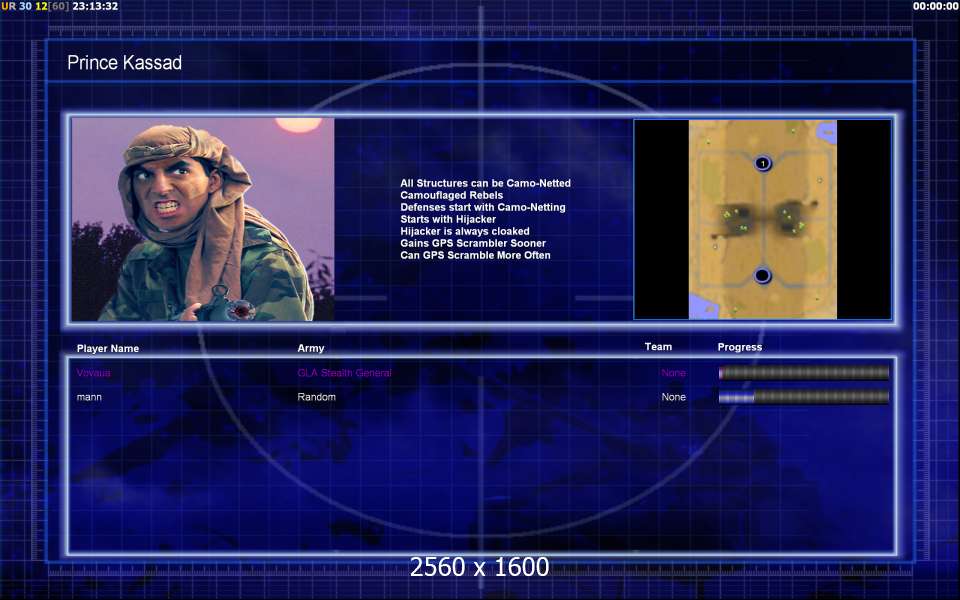The height and width of the screenshot is (600, 960).
Task: Click 'Can GPS Scramble More Often' line
Action: 476,255
